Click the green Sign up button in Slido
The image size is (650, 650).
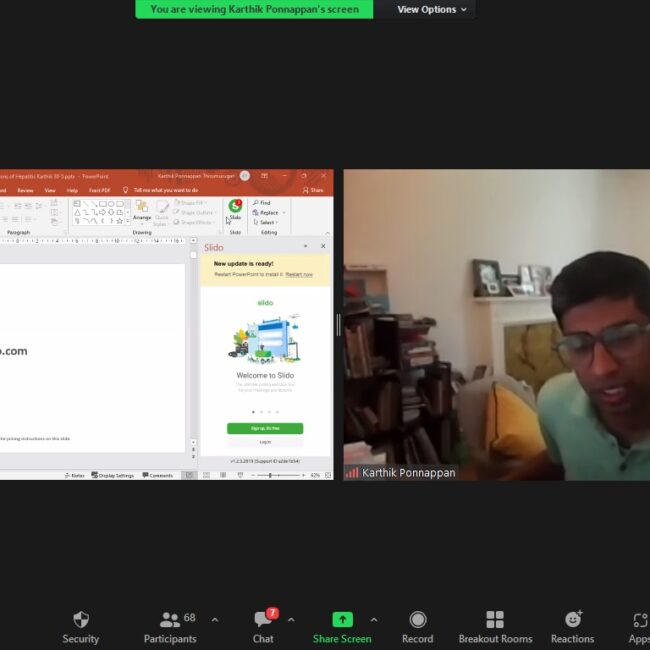pos(265,428)
